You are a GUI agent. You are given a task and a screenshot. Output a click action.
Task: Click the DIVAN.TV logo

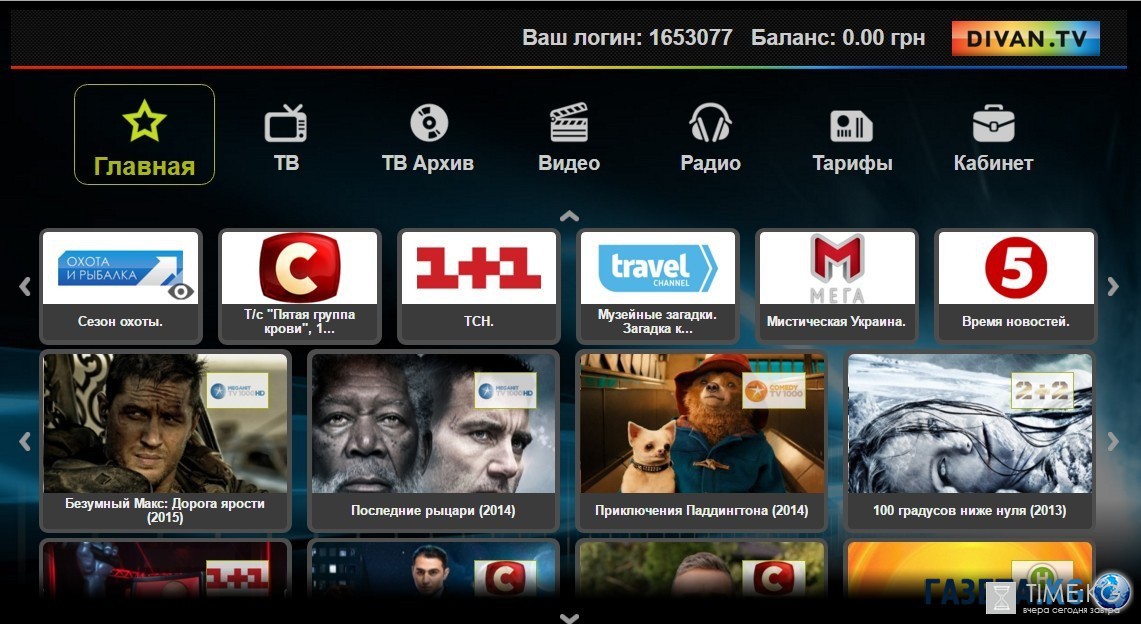(x=1025, y=39)
